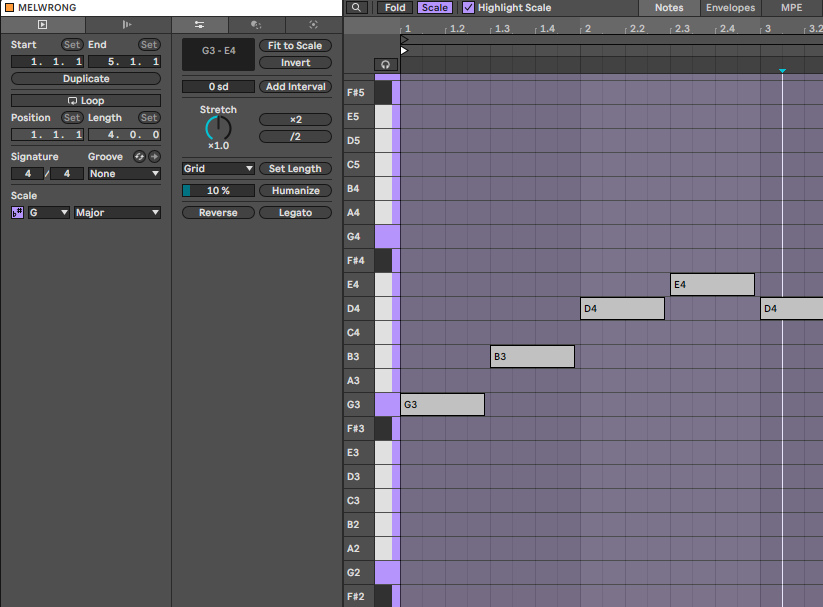The height and width of the screenshot is (607, 823).
Task: Click the clip Start position field
Action: (x=47, y=62)
